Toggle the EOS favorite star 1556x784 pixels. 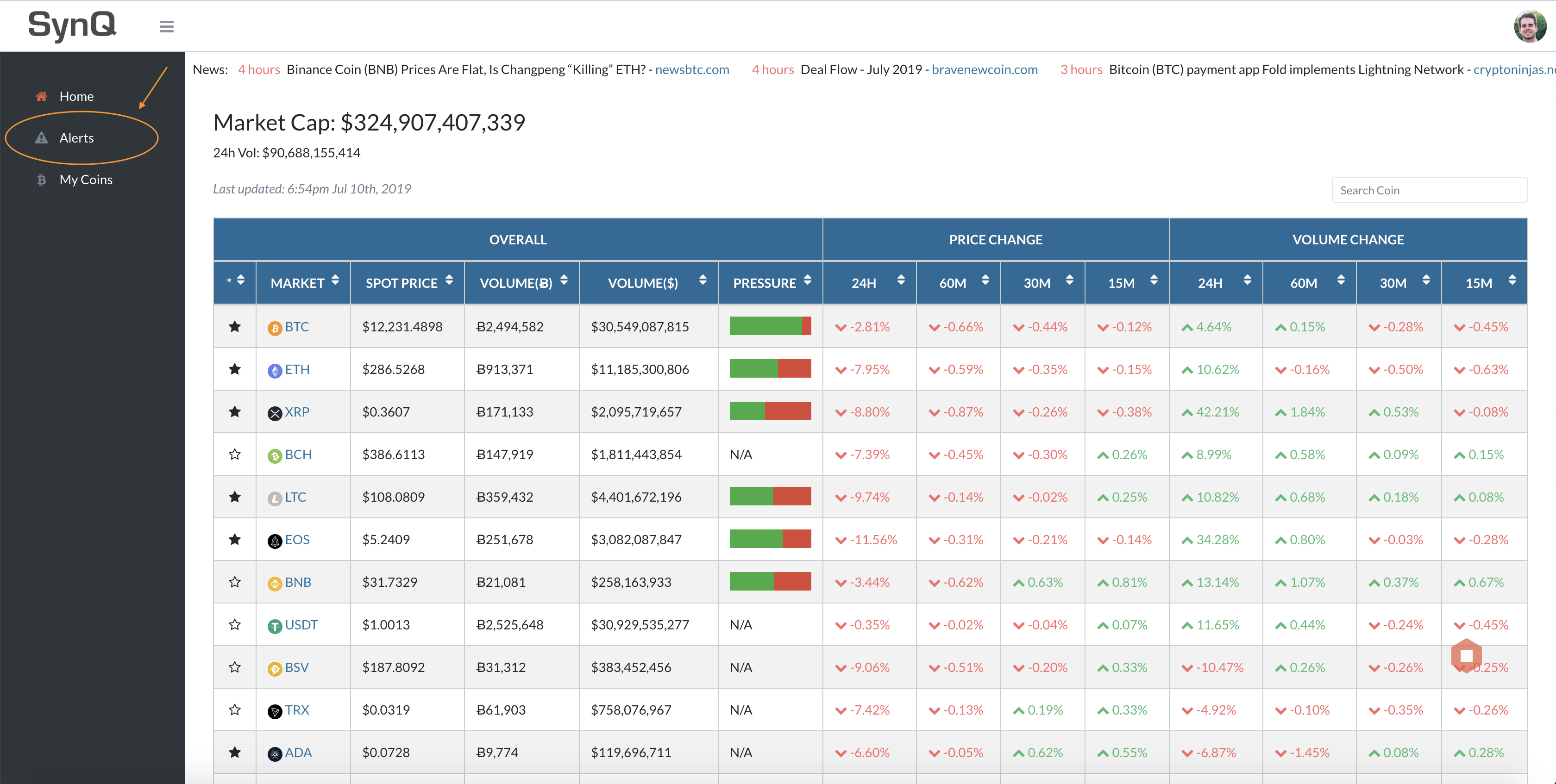pyautogui.click(x=235, y=539)
